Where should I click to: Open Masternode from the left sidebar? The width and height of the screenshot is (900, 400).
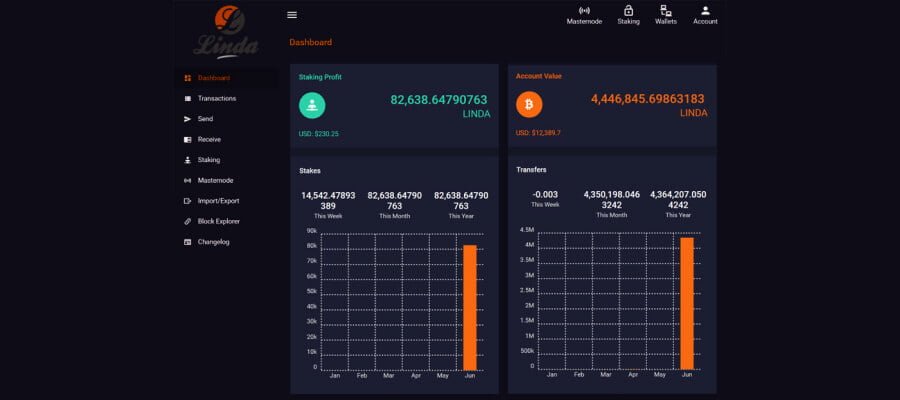[215, 180]
